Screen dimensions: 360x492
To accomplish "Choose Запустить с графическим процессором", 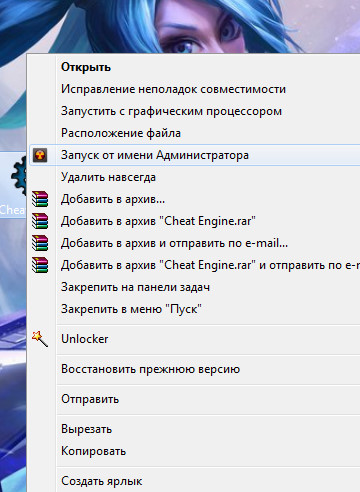I will point(171,111).
